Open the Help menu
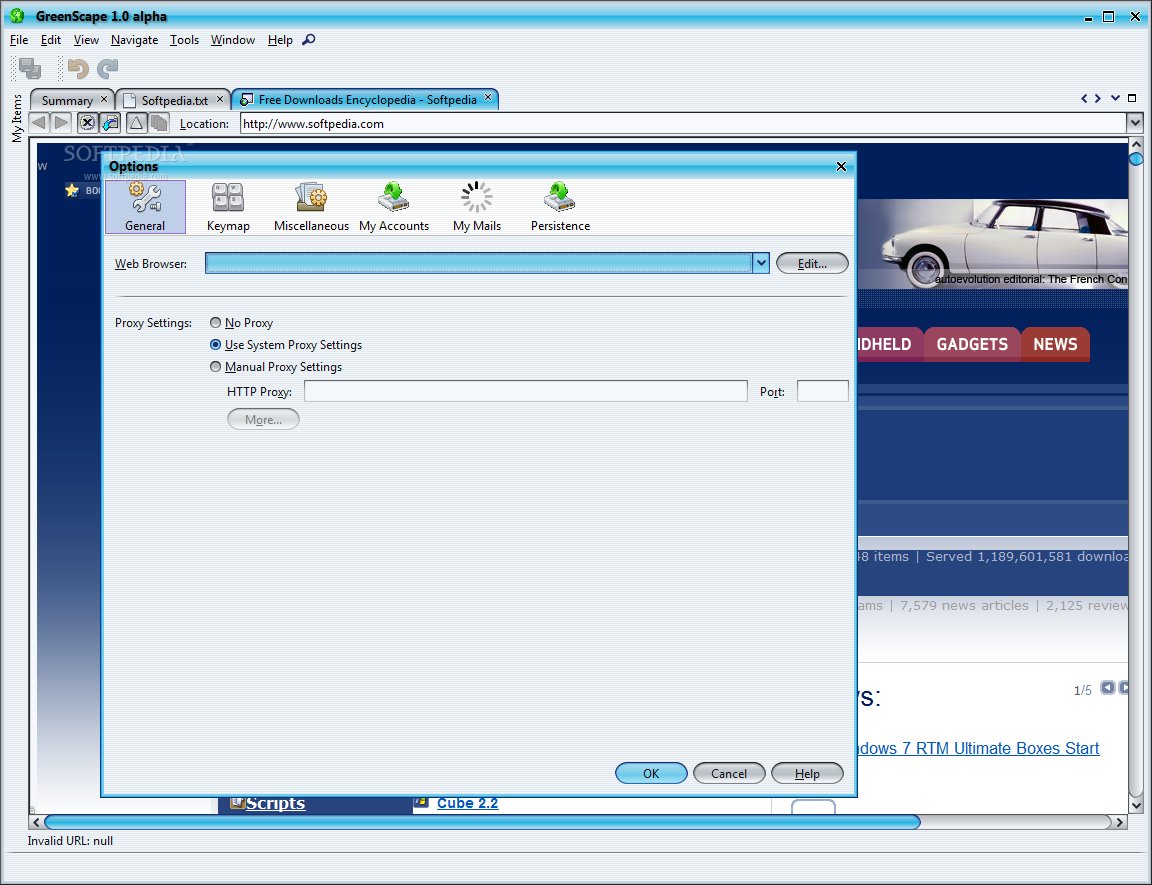Image resolution: width=1152 pixels, height=885 pixels. click(x=280, y=40)
